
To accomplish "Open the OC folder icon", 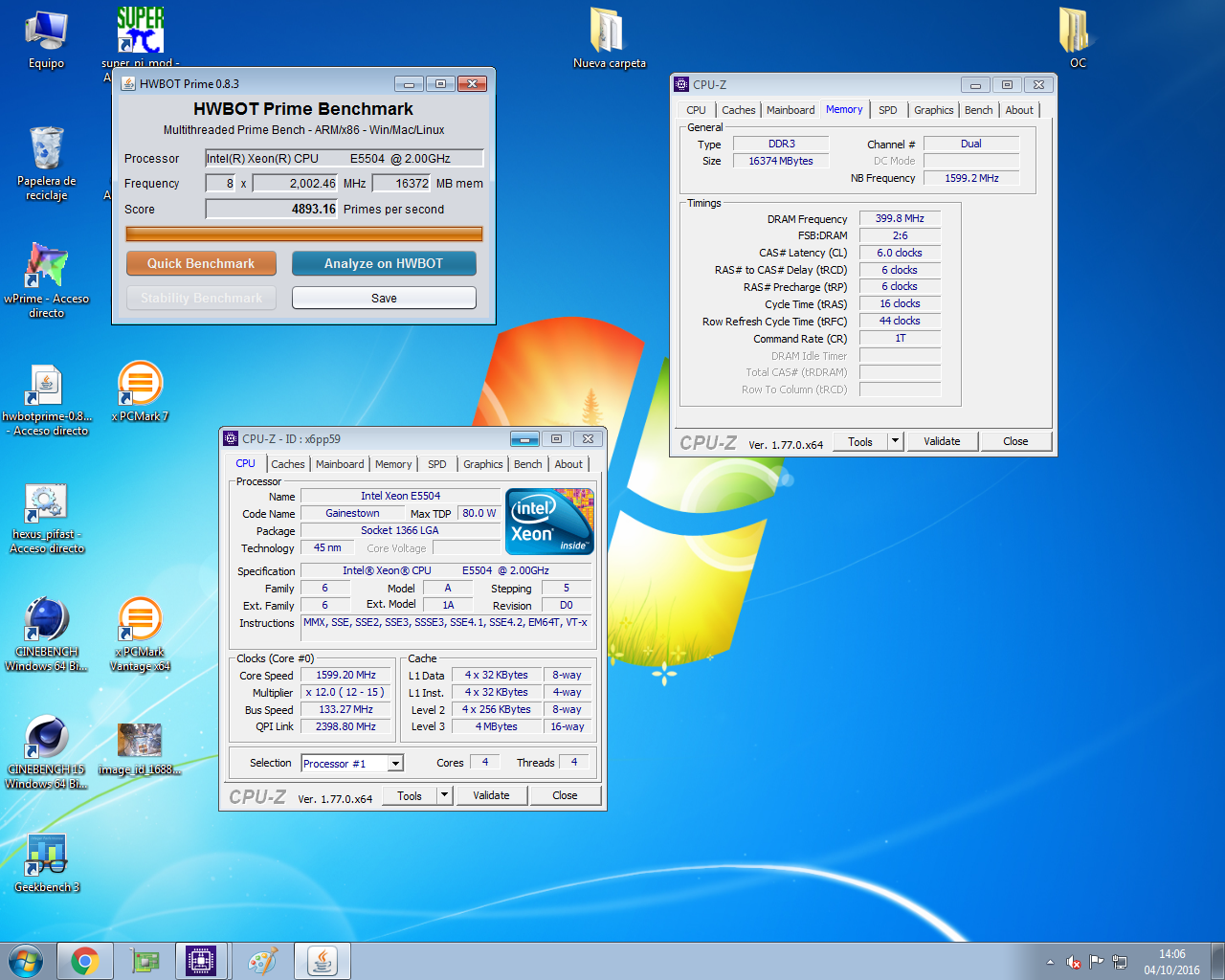I will (x=1077, y=38).
